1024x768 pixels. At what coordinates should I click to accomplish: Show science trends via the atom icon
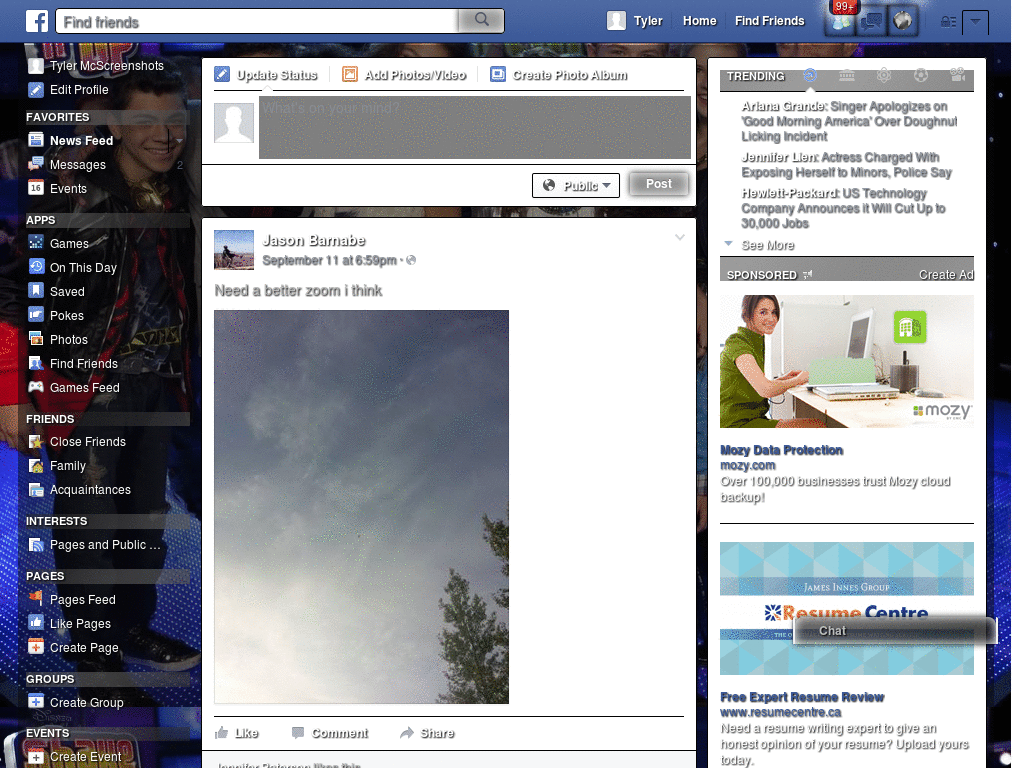[884, 75]
